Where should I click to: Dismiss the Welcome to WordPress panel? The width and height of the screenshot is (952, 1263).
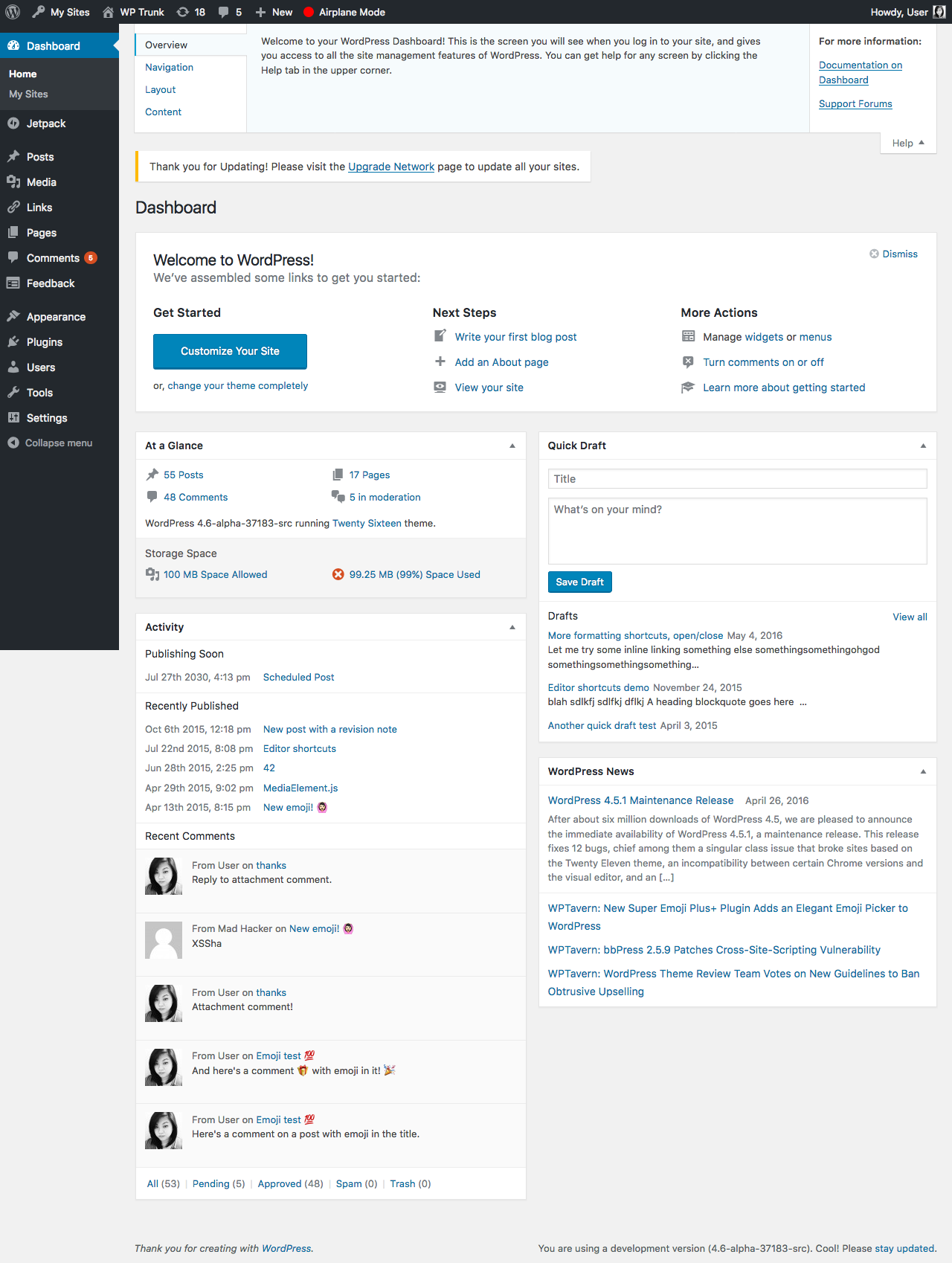coord(894,254)
